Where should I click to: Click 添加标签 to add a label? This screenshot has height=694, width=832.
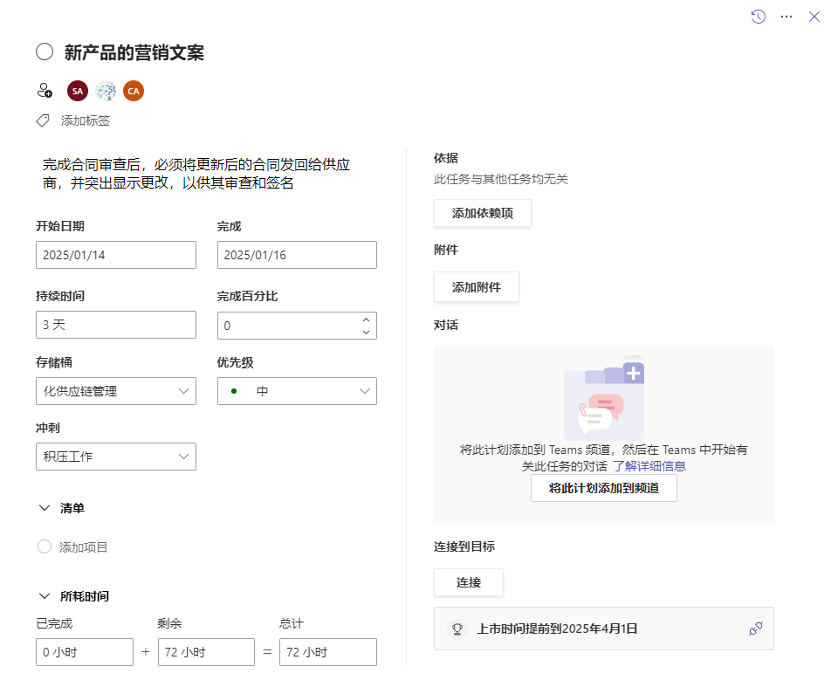[x=85, y=121]
